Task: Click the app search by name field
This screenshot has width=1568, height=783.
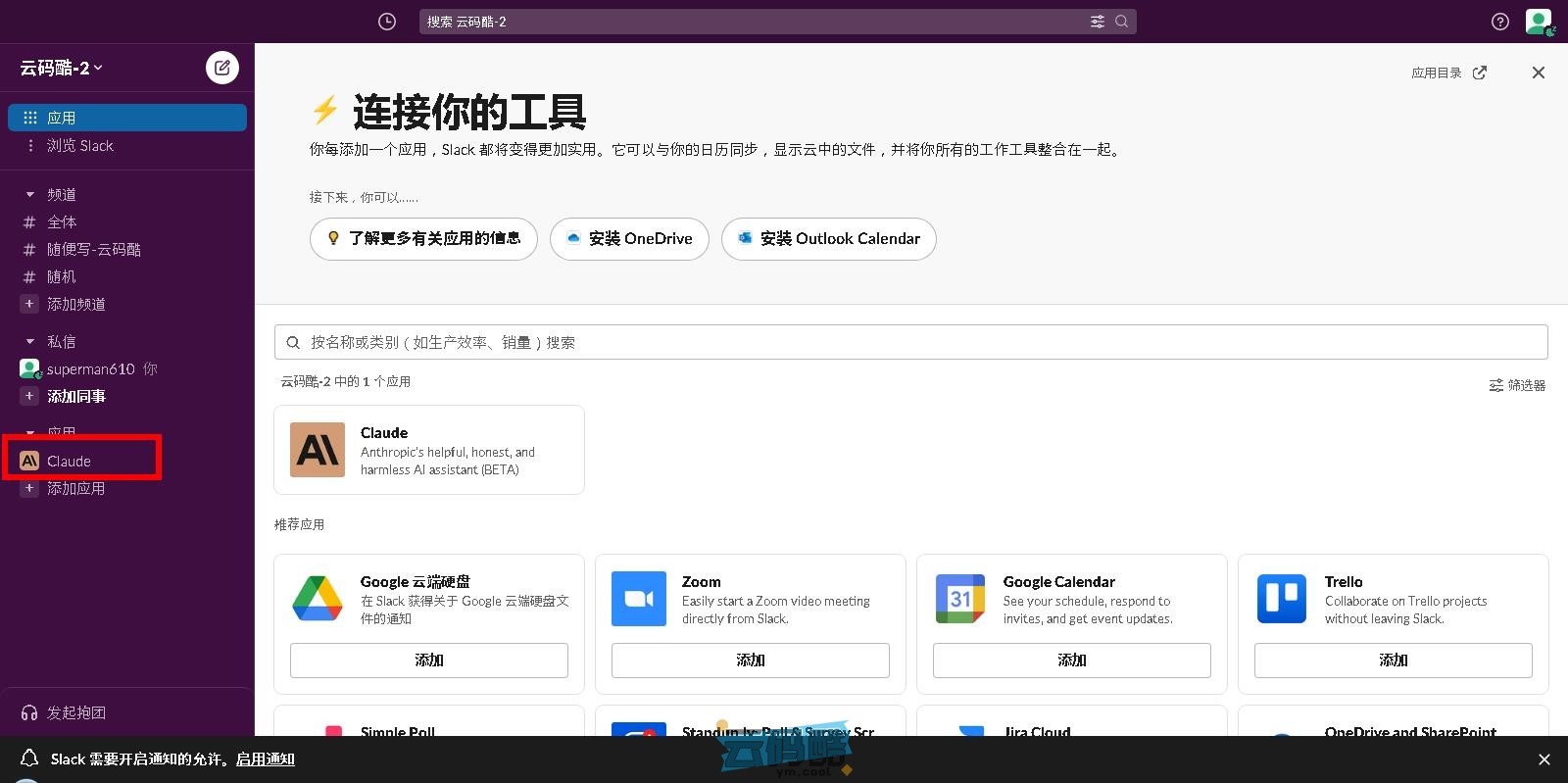Action: pyautogui.click(x=909, y=342)
